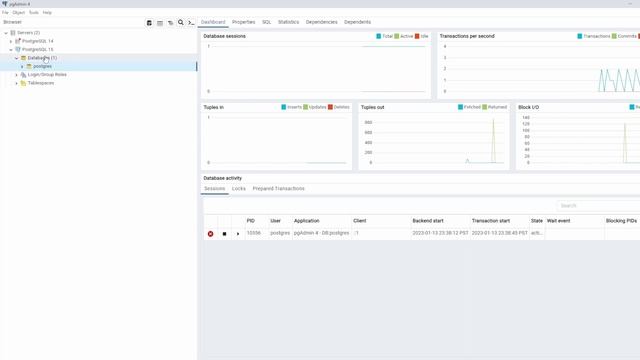Sort sessions by Wait event column
640x360 pixels.
558,221
